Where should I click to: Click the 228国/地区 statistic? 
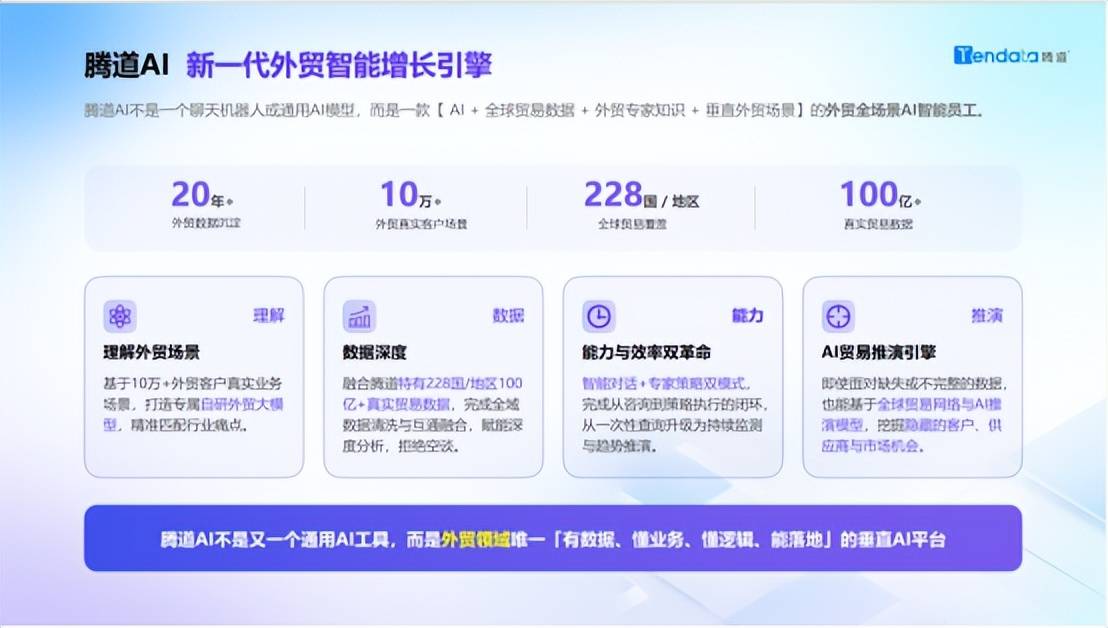pos(642,195)
